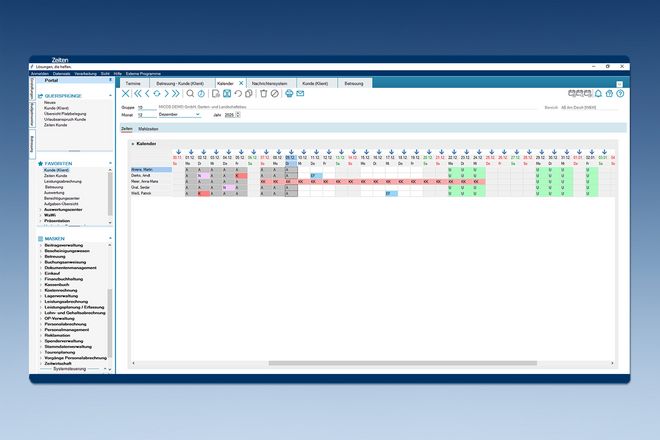
Task: Click the blue clock icon in the toolbar
Action: click(x=201, y=93)
